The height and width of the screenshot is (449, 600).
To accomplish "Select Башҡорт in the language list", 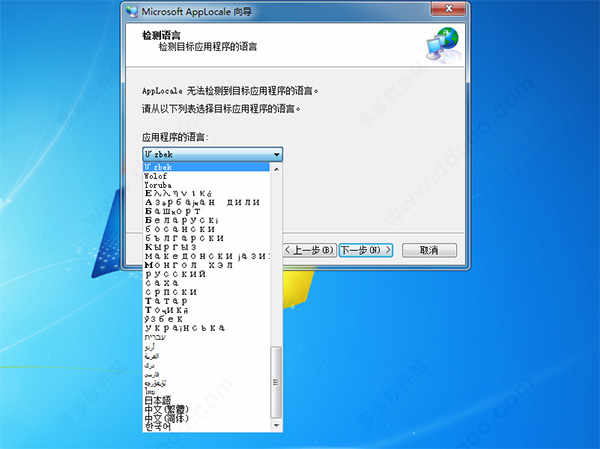I will [207, 211].
